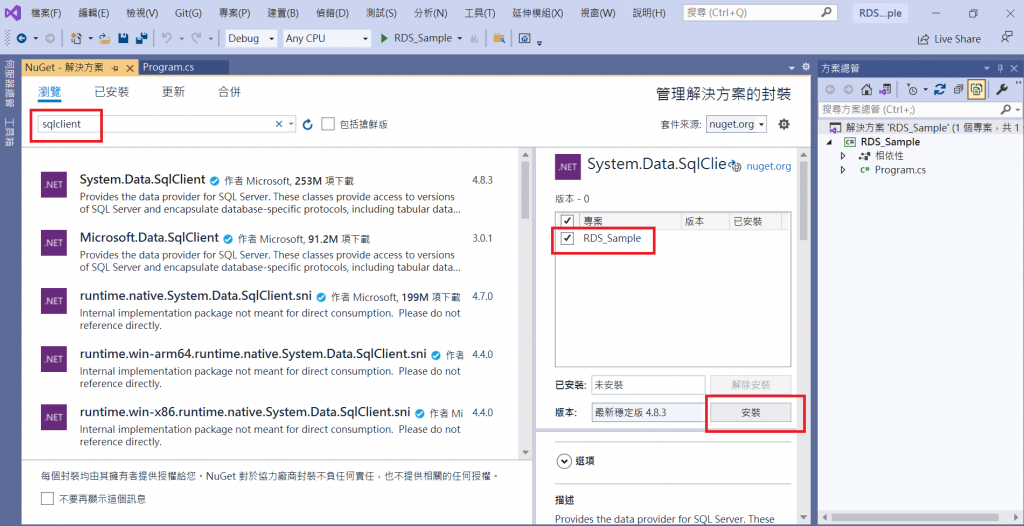The image size is (1024, 526).
Task: Switch to the Program.cs editor tab
Action: [168, 67]
